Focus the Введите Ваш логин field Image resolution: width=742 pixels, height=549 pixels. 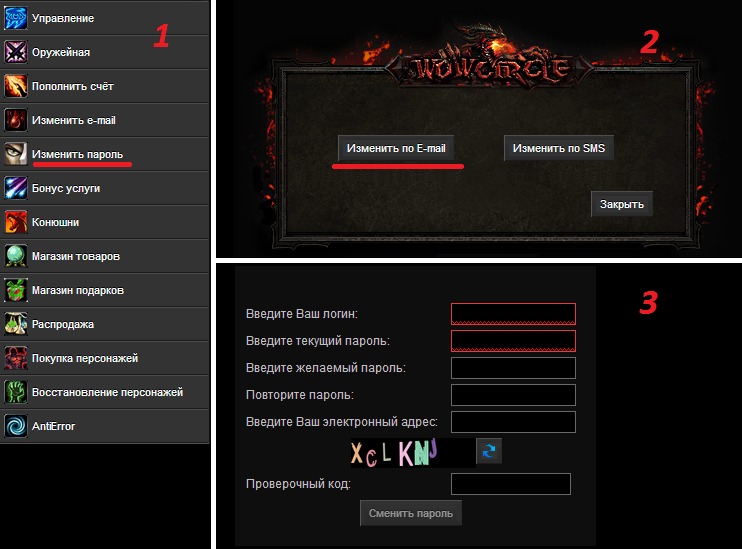click(513, 314)
